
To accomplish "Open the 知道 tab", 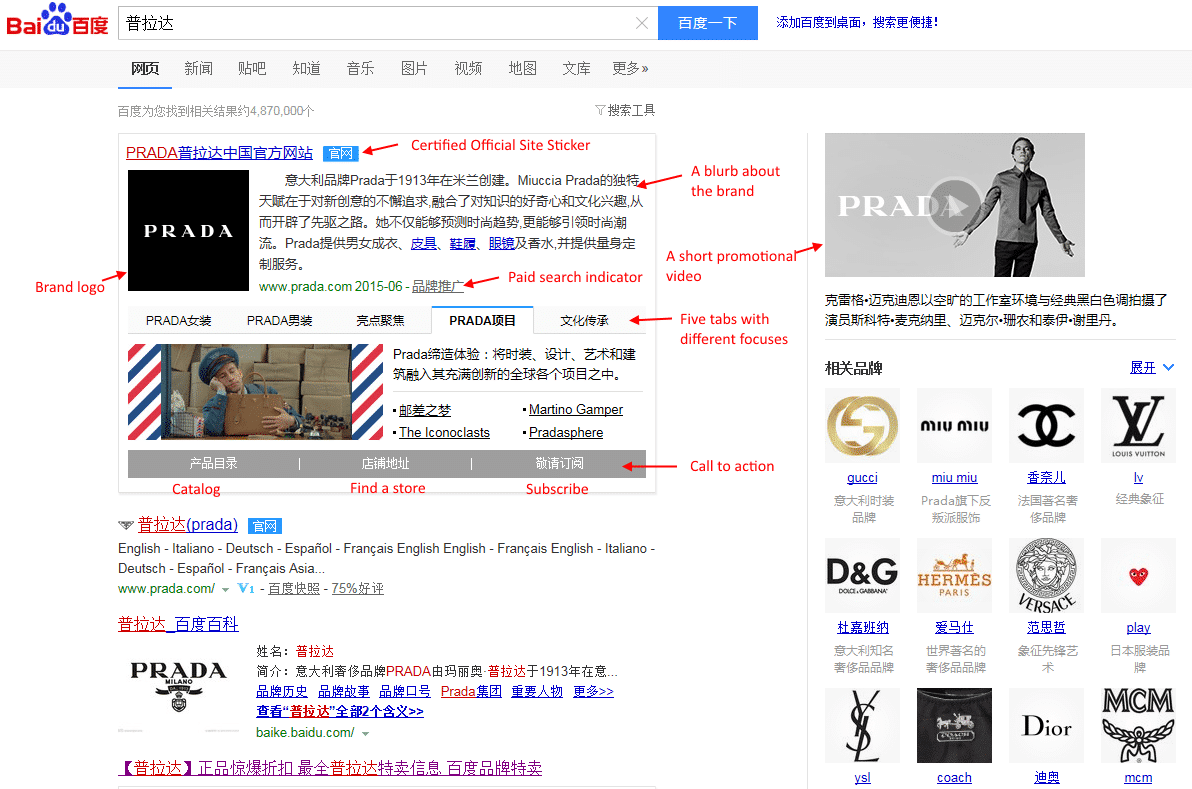I will click(306, 68).
